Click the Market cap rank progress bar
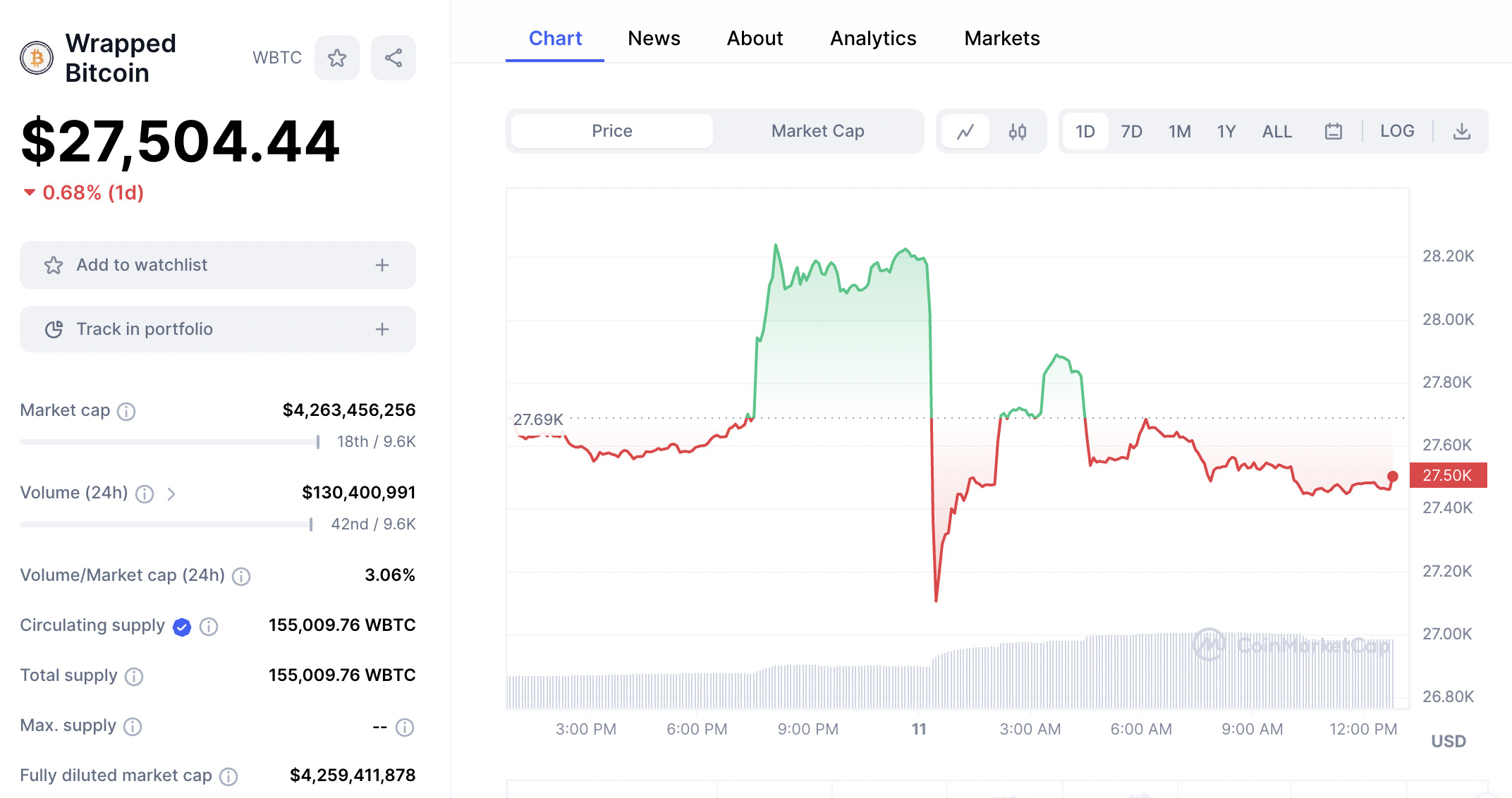 tap(169, 441)
